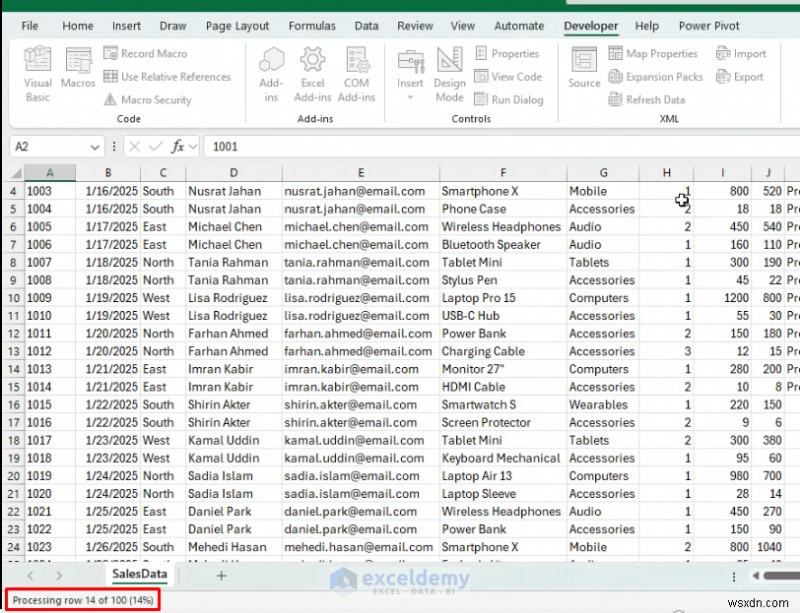
Task: Open Excel Add-ins dialog
Action: tap(312, 74)
